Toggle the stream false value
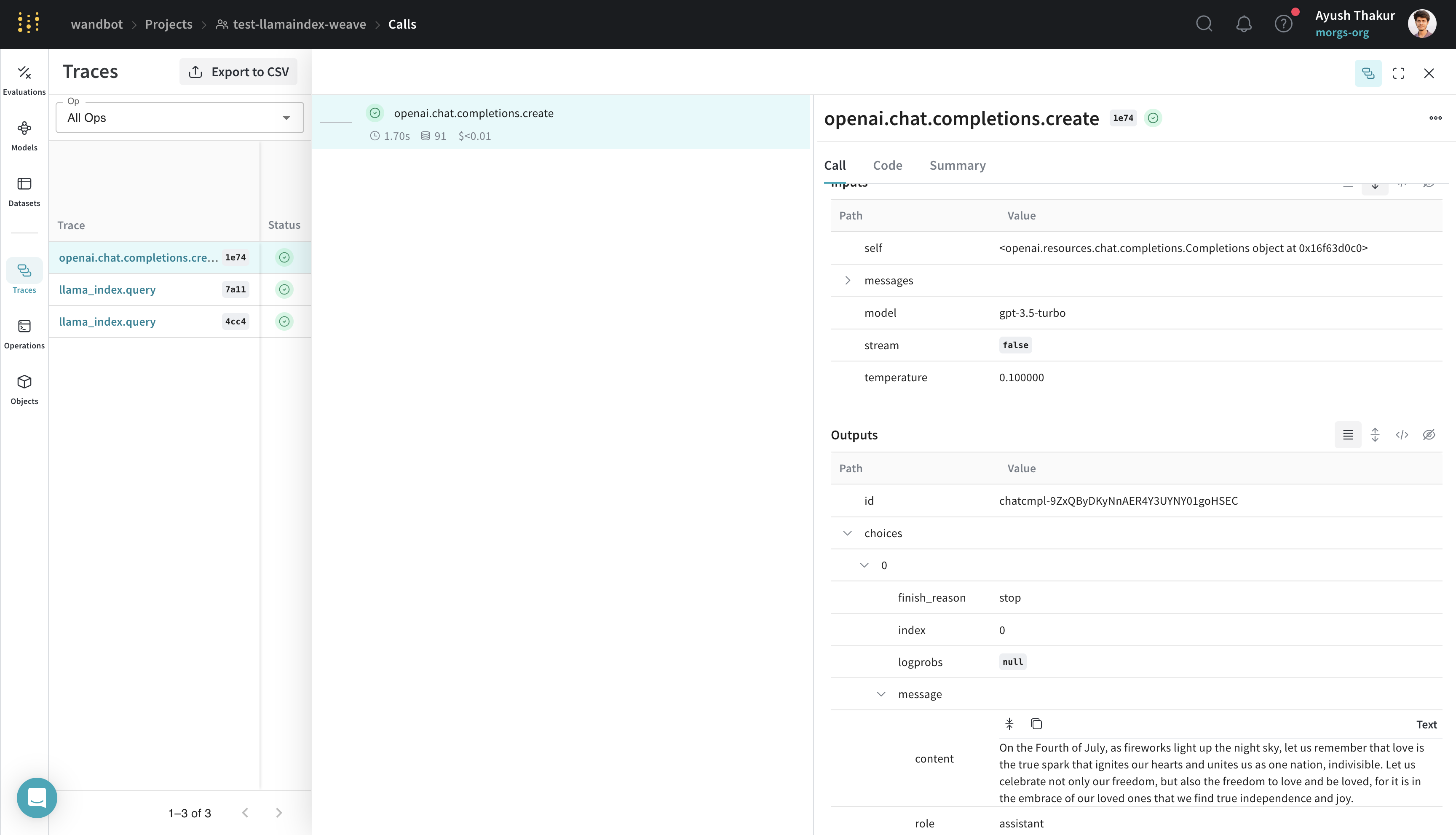The image size is (1456, 835). point(1015,344)
